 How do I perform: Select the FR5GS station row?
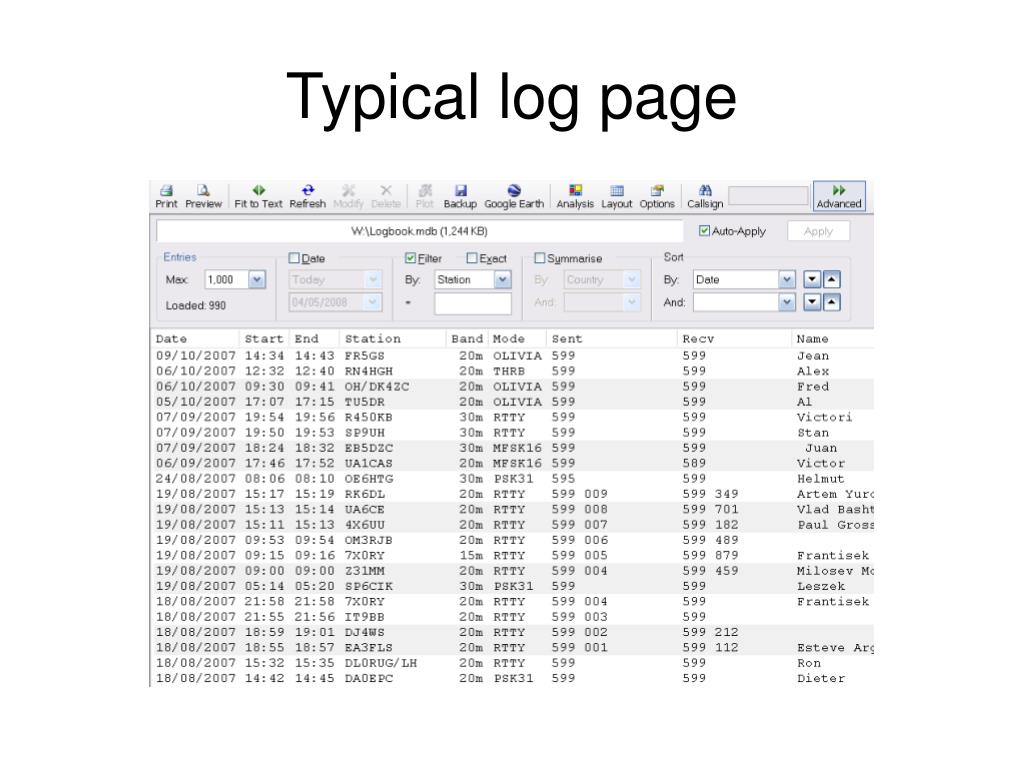coord(513,356)
